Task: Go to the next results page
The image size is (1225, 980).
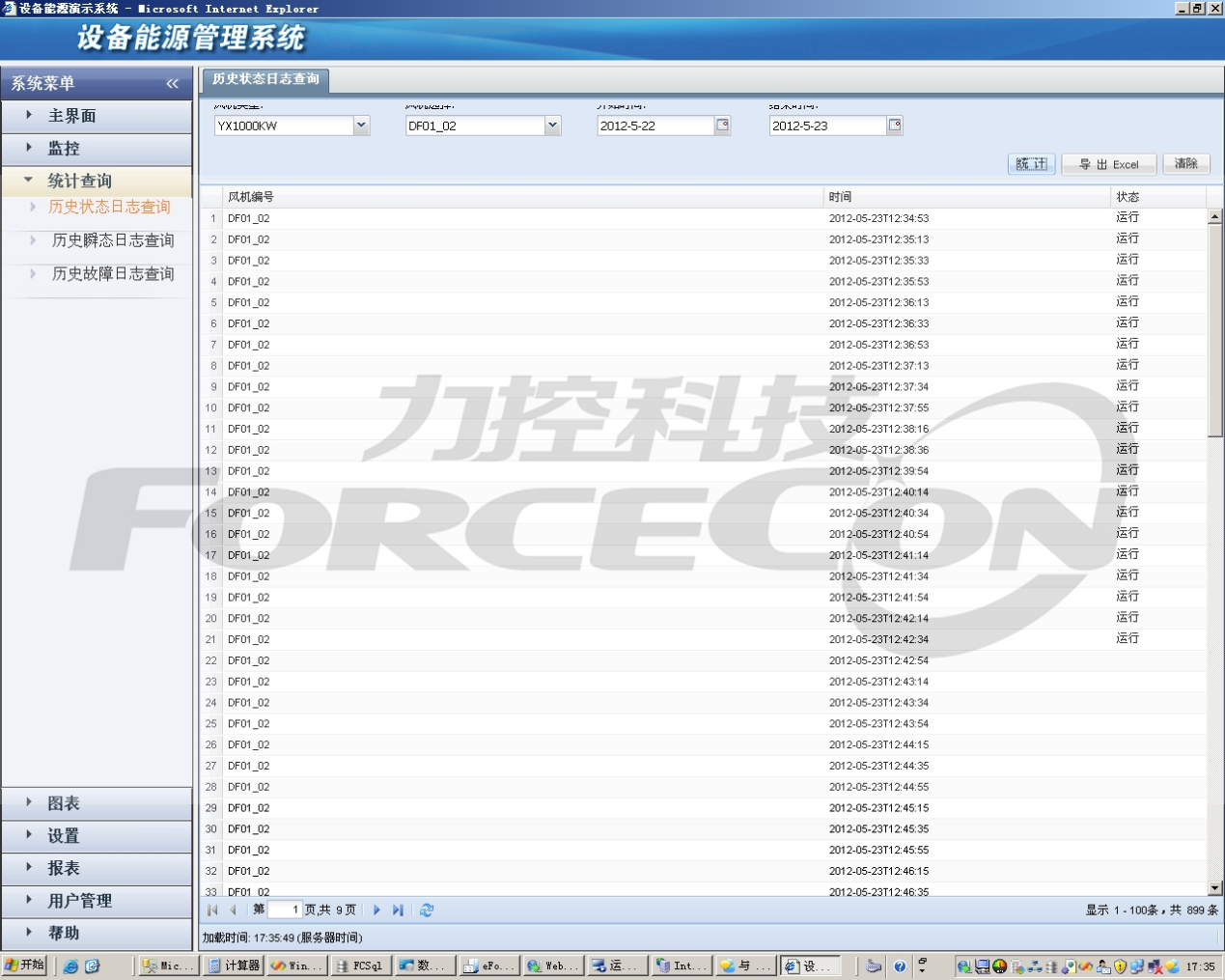Action: [376, 910]
